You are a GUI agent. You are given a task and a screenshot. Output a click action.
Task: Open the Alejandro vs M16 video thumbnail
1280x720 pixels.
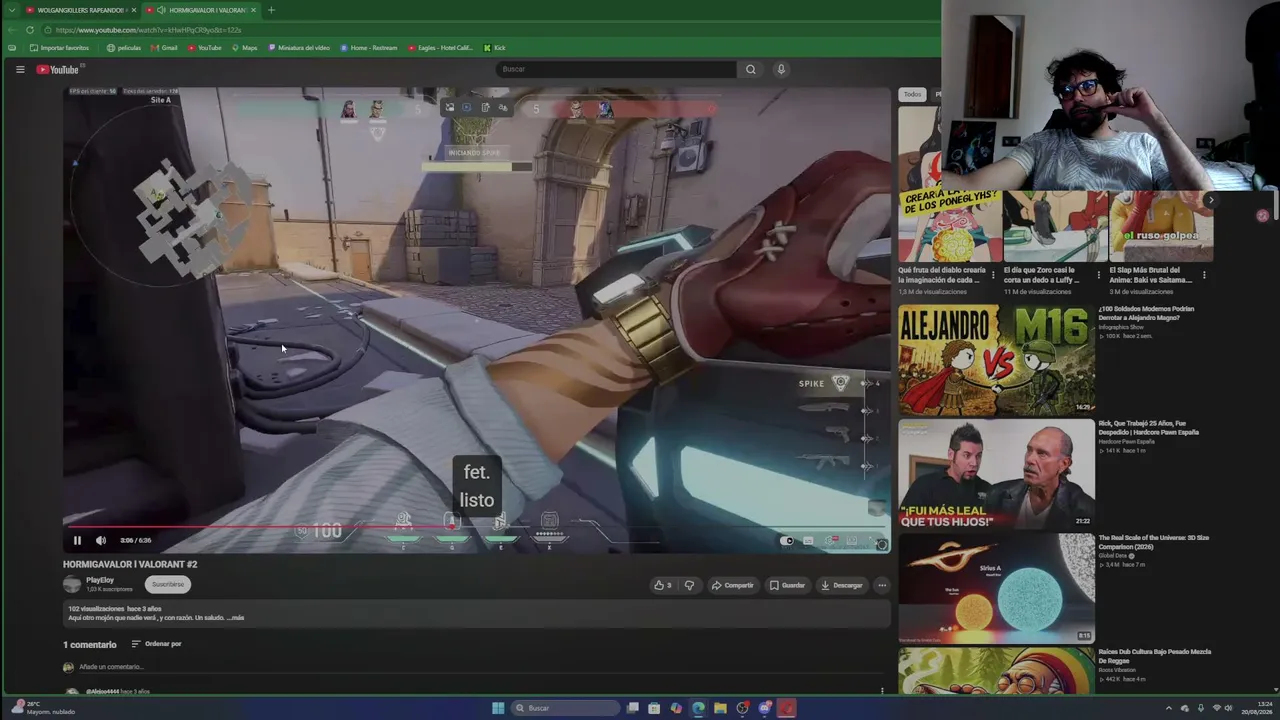996,359
